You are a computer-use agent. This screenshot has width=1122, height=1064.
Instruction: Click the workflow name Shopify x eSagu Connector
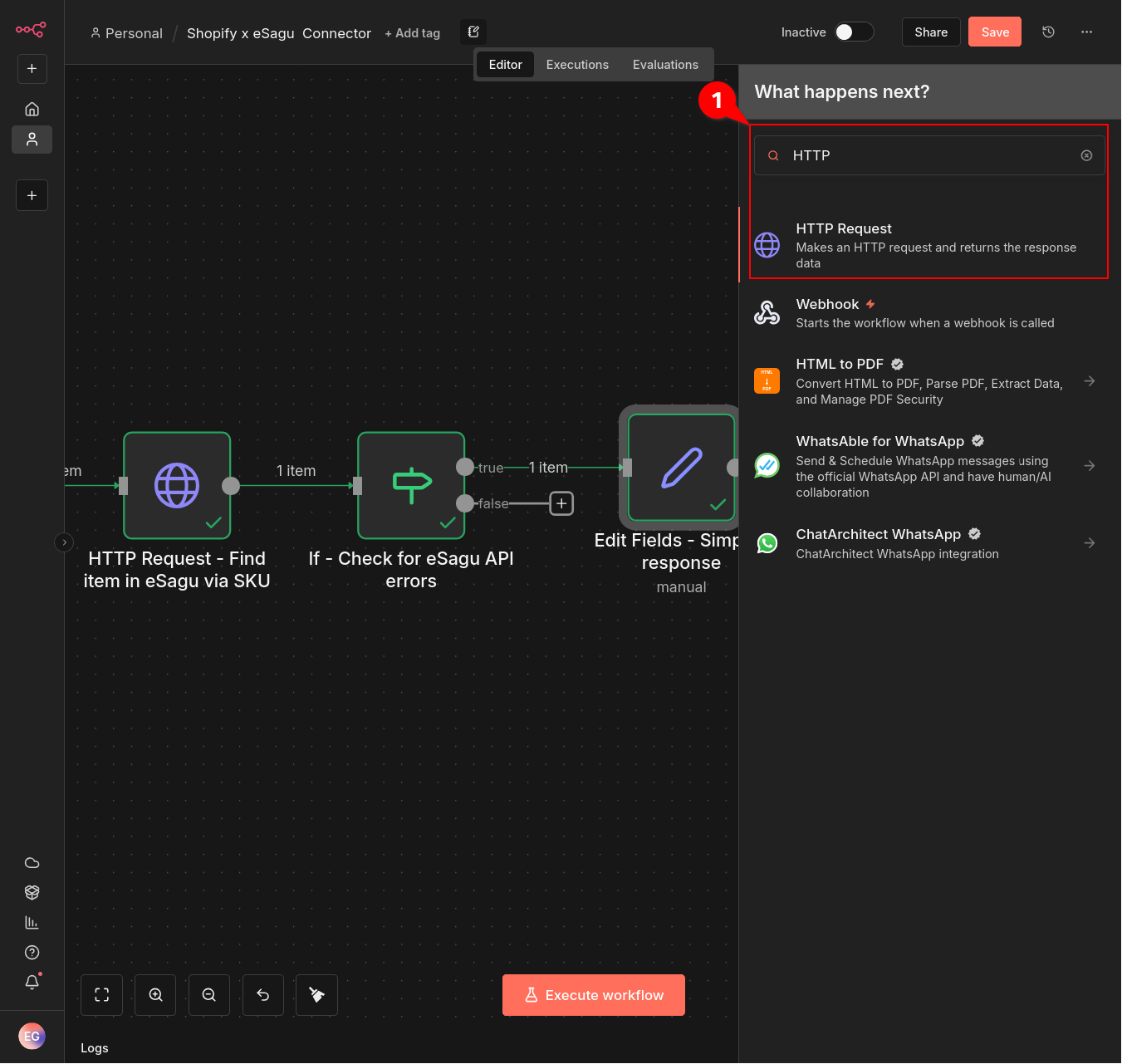pyautogui.click(x=279, y=33)
